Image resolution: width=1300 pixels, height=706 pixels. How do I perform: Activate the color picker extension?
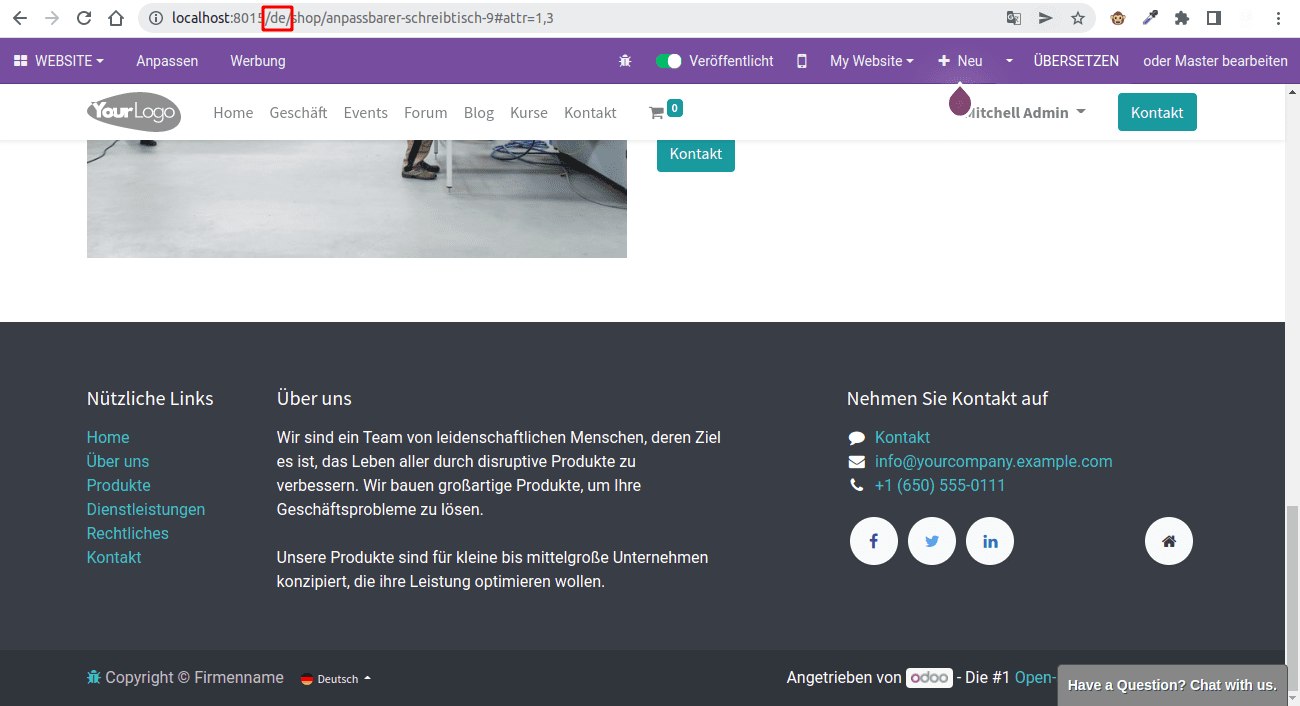click(1150, 18)
